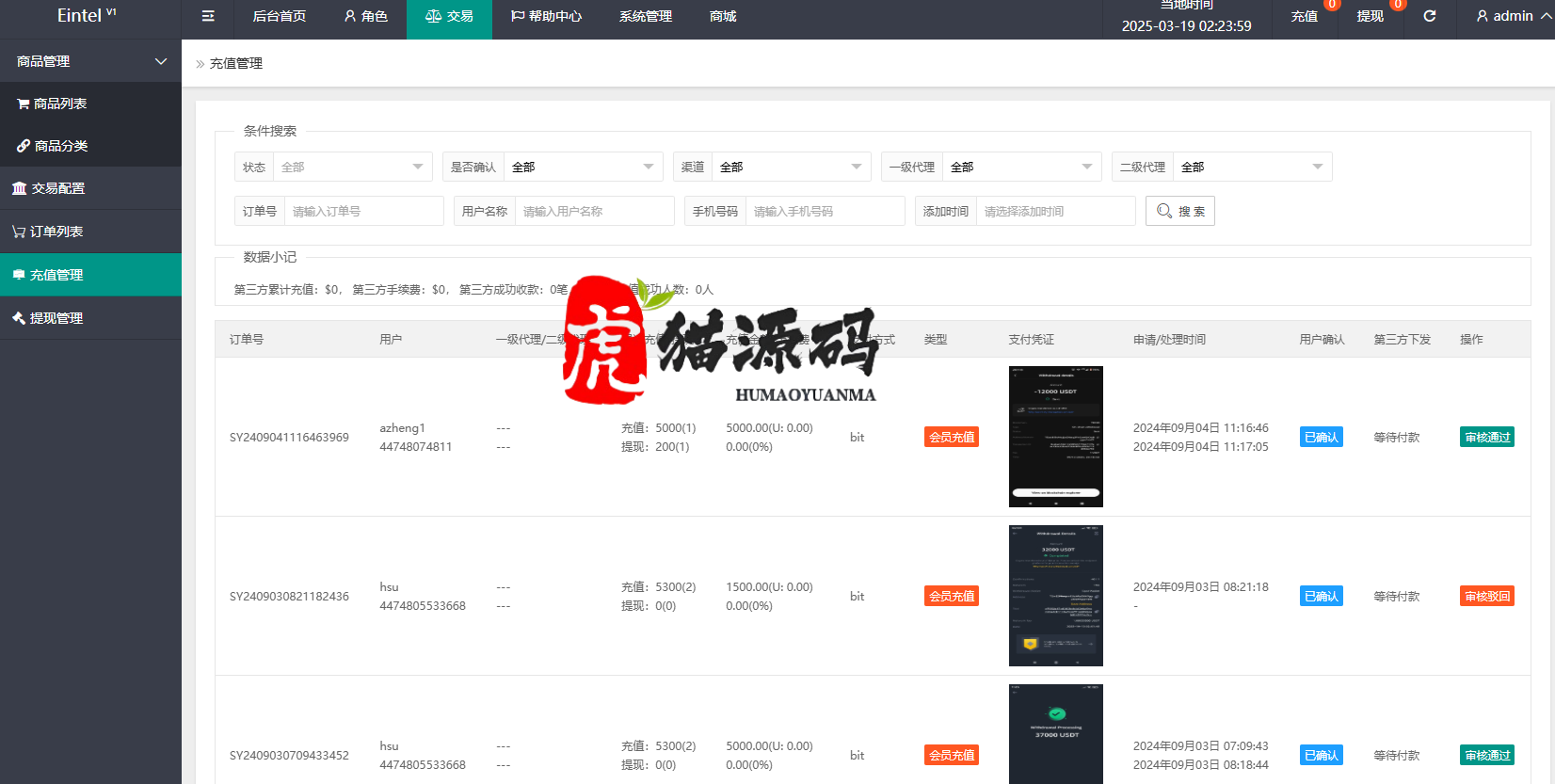Image resolution: width=1555 pixels, height=784 pixels.
Task: Expand the admin account menu arrow
Action: click(1547, 16)
